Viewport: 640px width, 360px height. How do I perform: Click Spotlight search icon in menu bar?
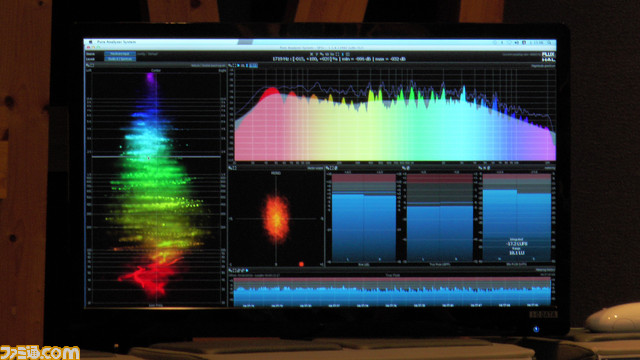(550, 42)
